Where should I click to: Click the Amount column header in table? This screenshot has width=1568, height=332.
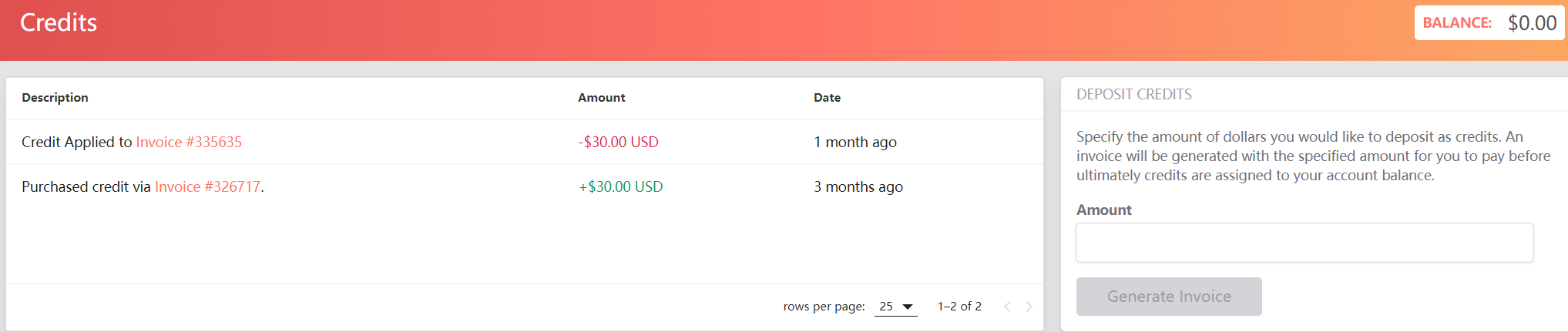point(601,98)
